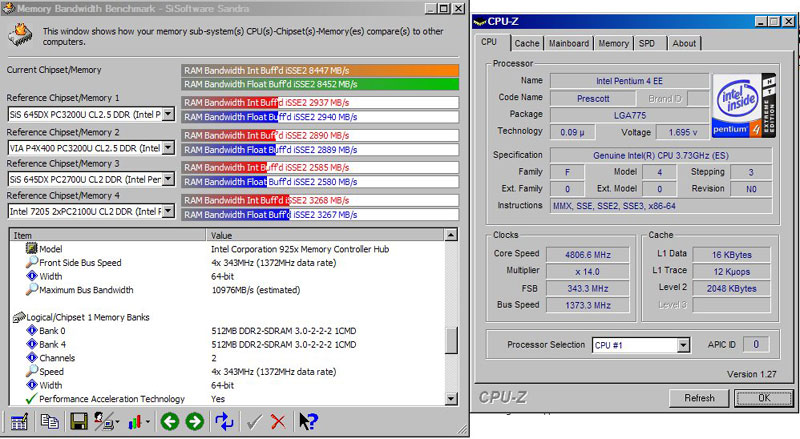
Task: Click the Performance Acceleration Technology checkmark icon
Action: tap(31, 399)
